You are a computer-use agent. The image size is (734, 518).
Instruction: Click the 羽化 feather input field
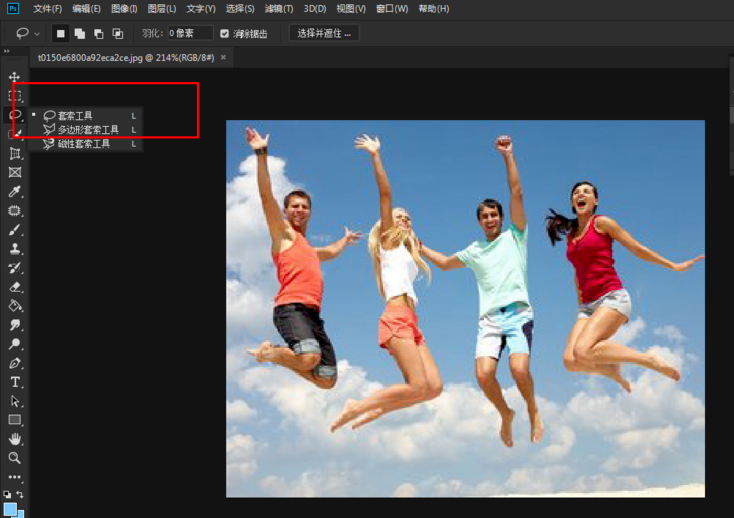[x=190, y=33]
